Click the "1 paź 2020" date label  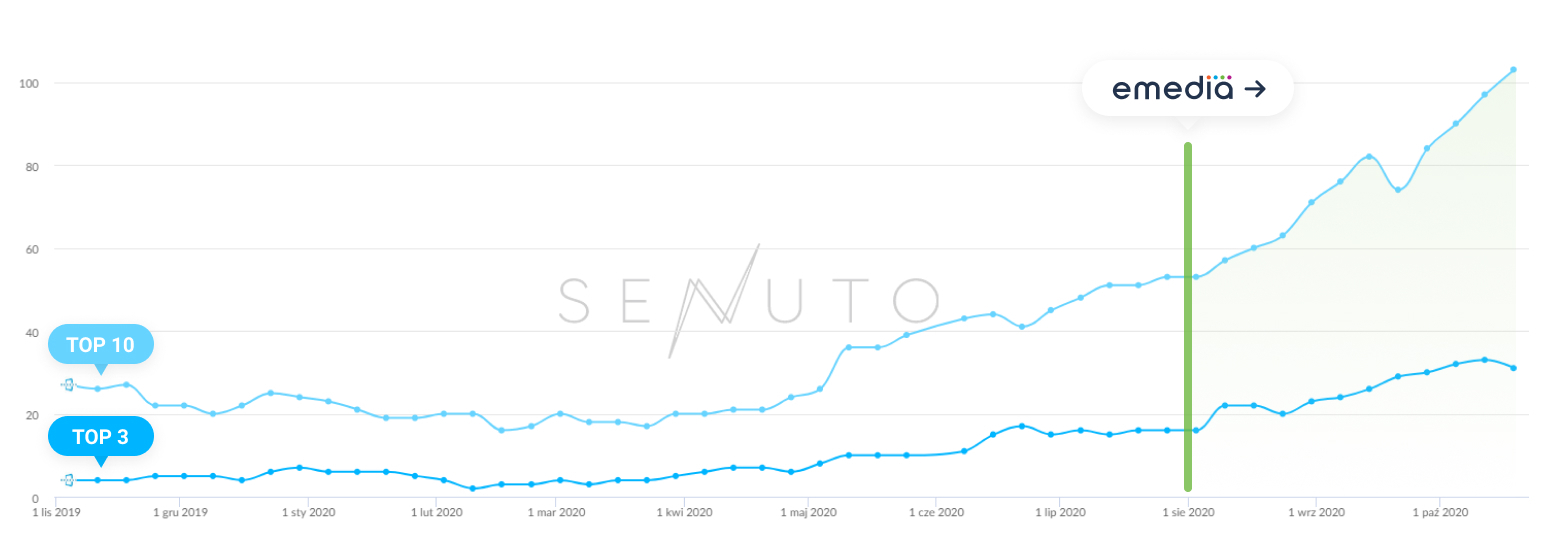click(x=1438, y=513)
